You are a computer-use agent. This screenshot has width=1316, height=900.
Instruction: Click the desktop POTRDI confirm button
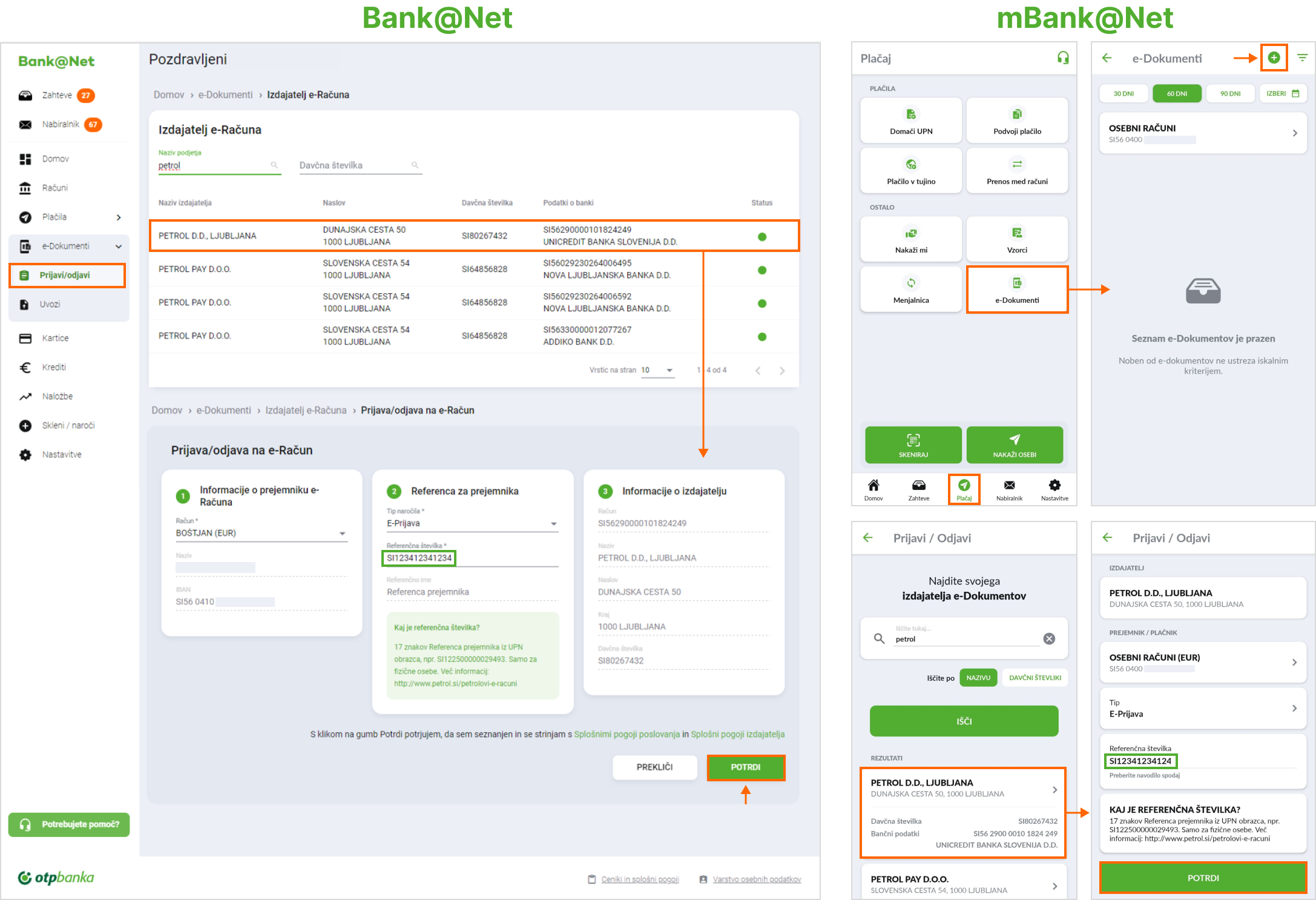pyautogui.click(x=745, y=767)
